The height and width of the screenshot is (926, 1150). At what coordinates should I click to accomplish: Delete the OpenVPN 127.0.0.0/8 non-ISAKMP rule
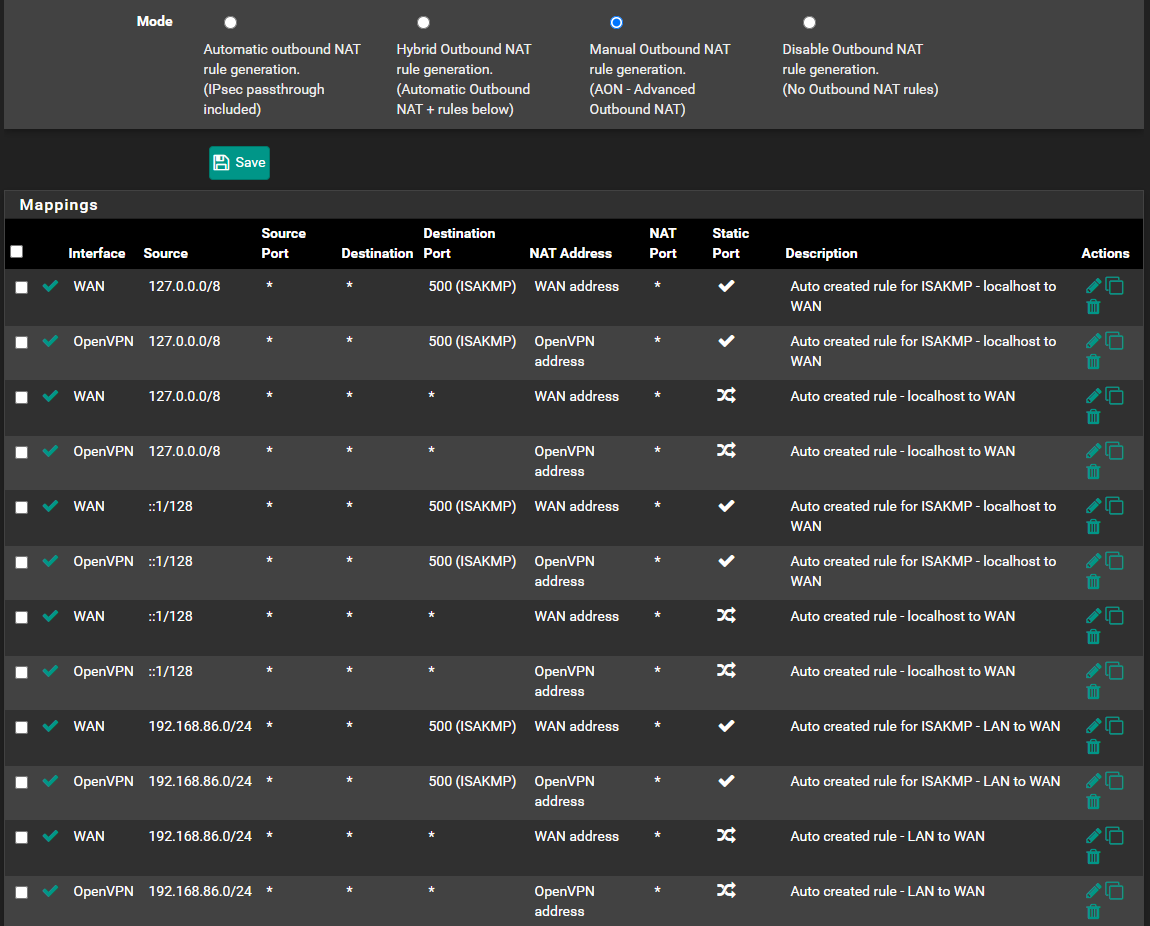tap(1094, 471)
